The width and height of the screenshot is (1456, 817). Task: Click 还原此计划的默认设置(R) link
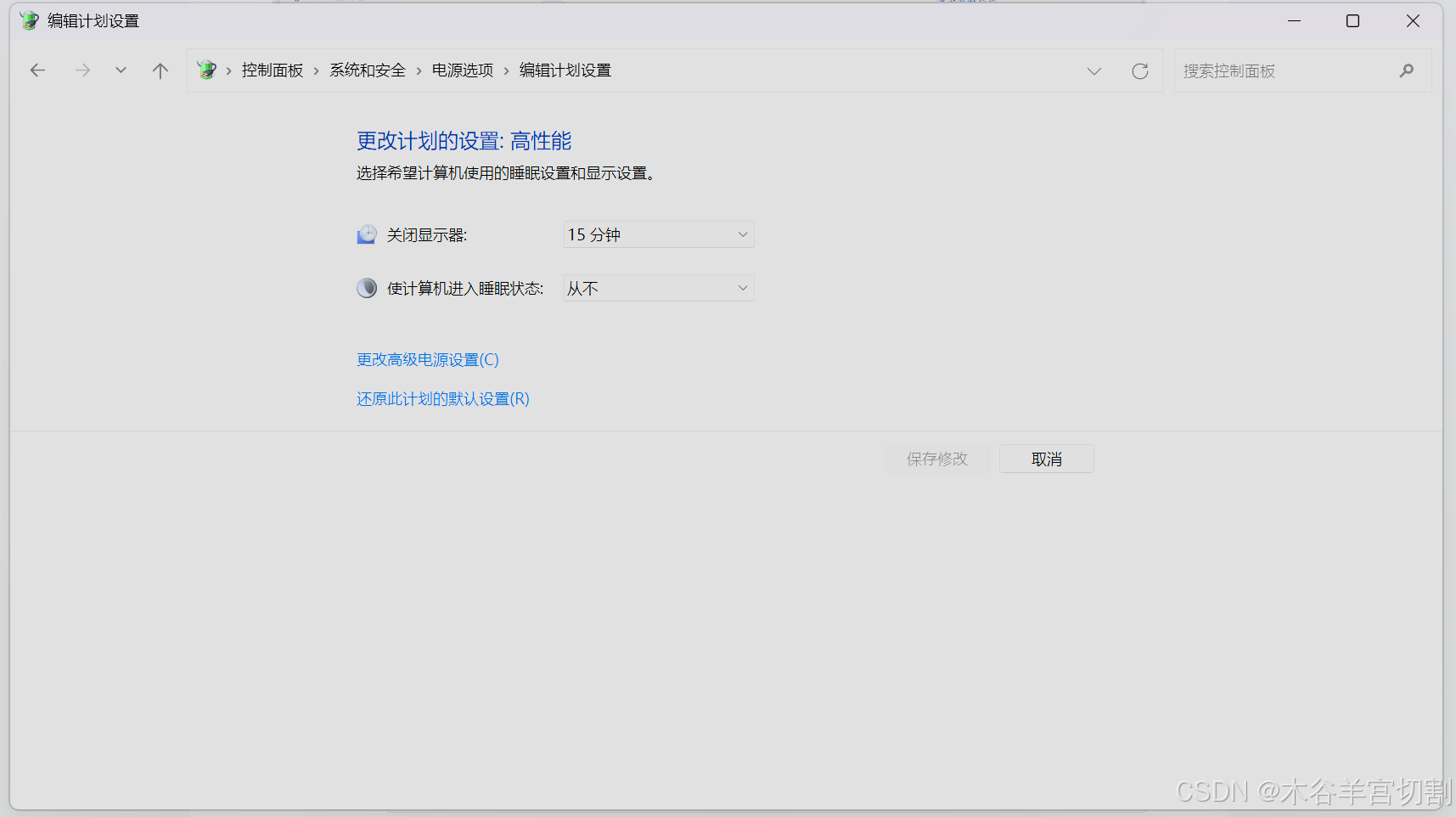coord(443,399)
